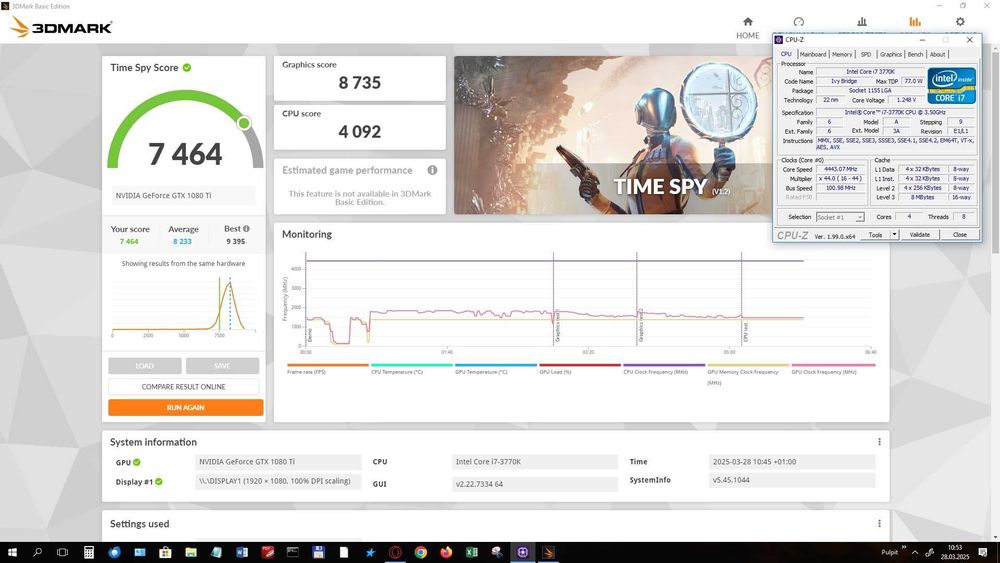
Task: Toggle CPU Clock Frequency in monitoring legend
Action: pos(664,369)
